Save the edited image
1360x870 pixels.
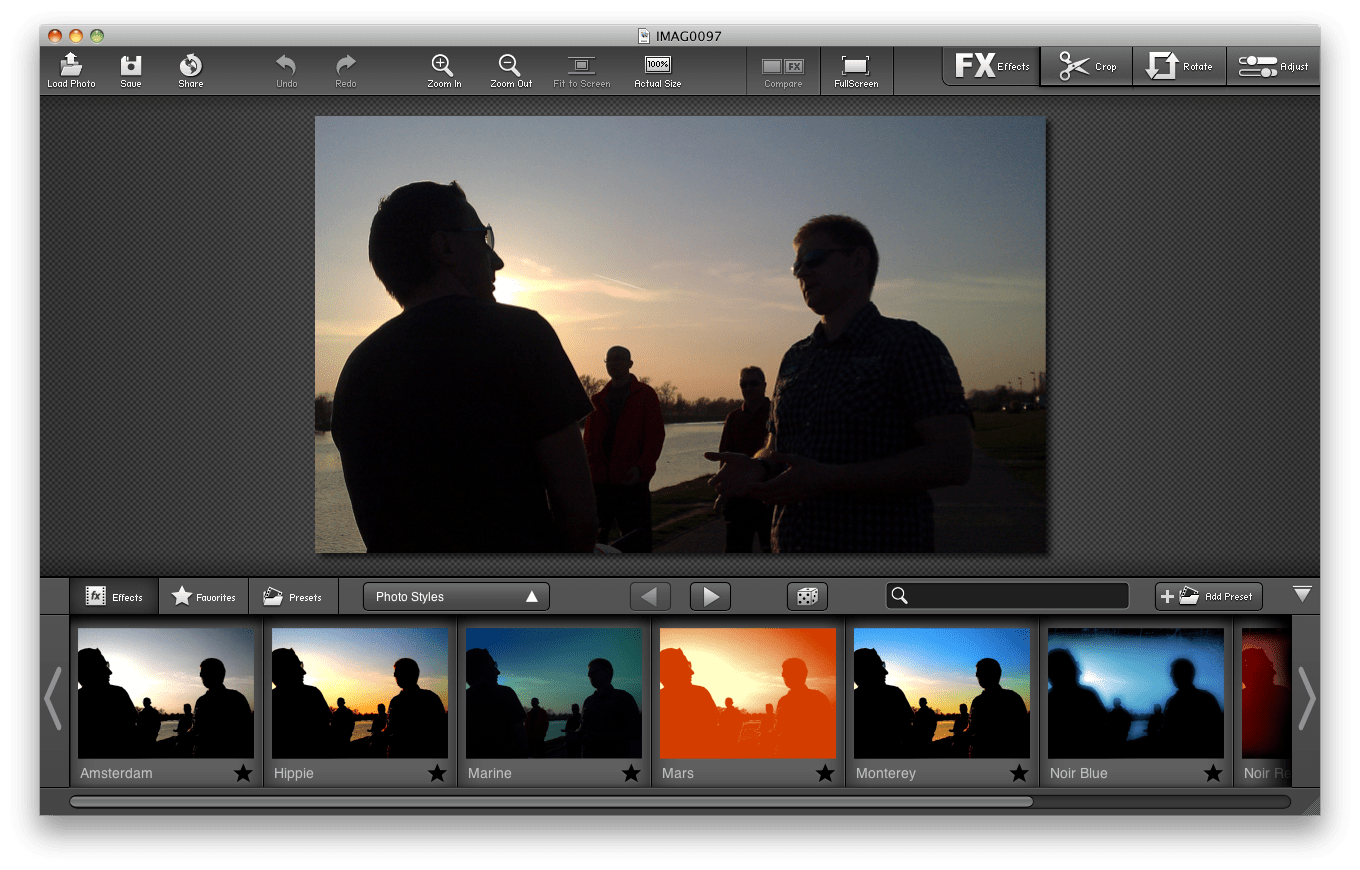point(130,68)
